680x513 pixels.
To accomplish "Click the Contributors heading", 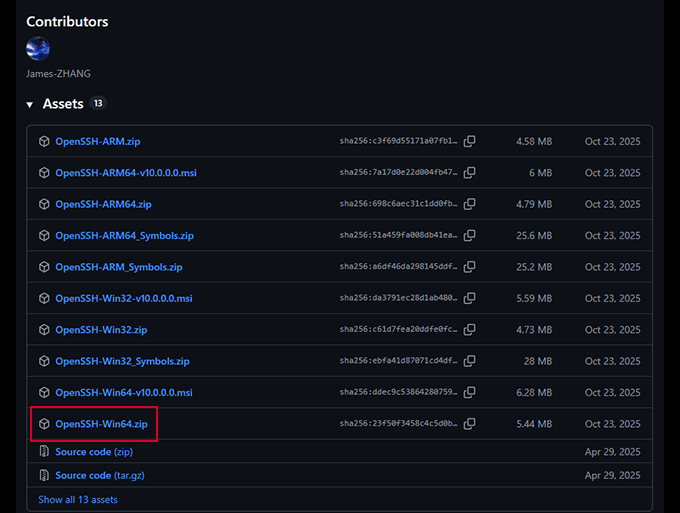I will (x=67, y=22).
